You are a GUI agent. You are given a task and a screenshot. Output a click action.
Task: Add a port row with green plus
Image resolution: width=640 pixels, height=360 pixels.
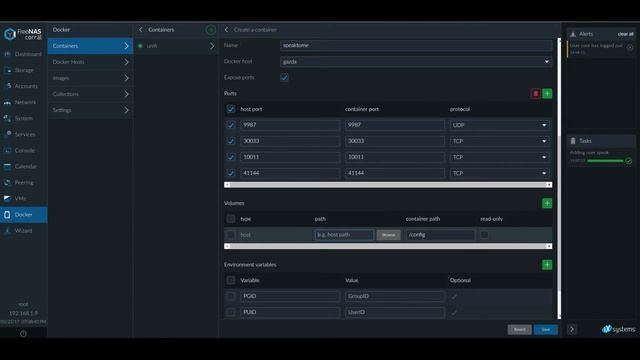tap(547, 93)
